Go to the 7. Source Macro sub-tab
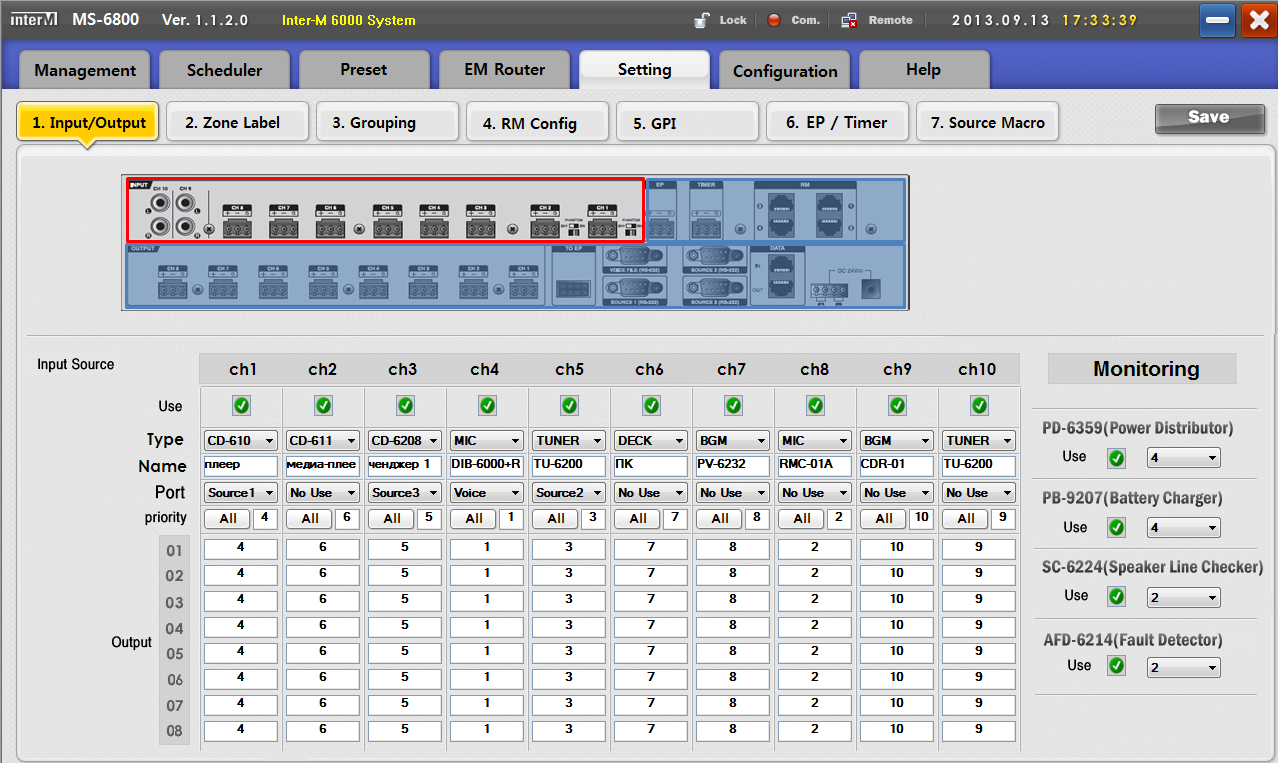 988,122
